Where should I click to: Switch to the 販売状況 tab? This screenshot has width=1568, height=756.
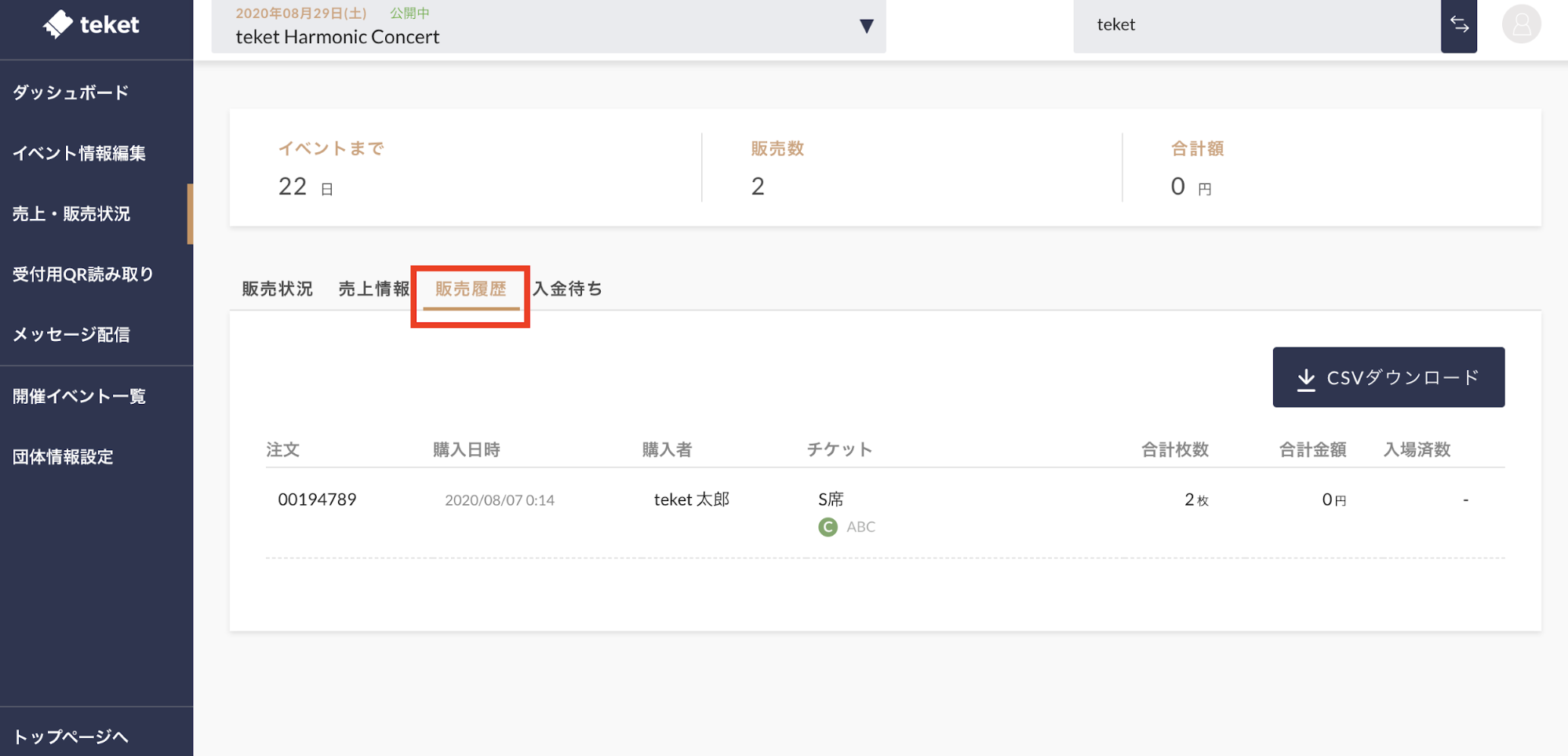pos(277,289)
